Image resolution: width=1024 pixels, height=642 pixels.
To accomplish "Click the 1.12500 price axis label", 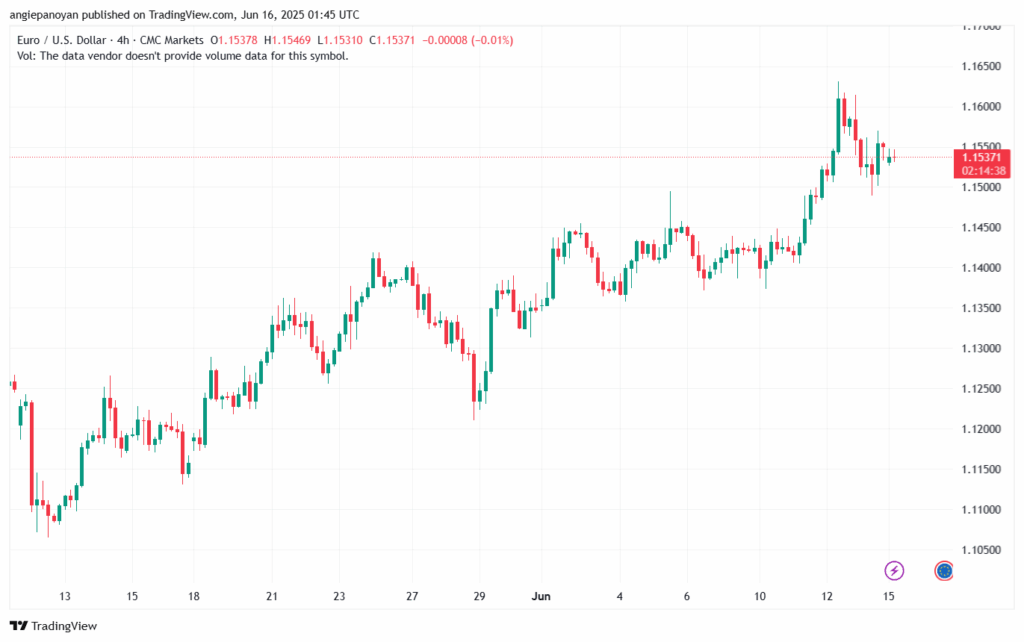I will coord(981,389).
